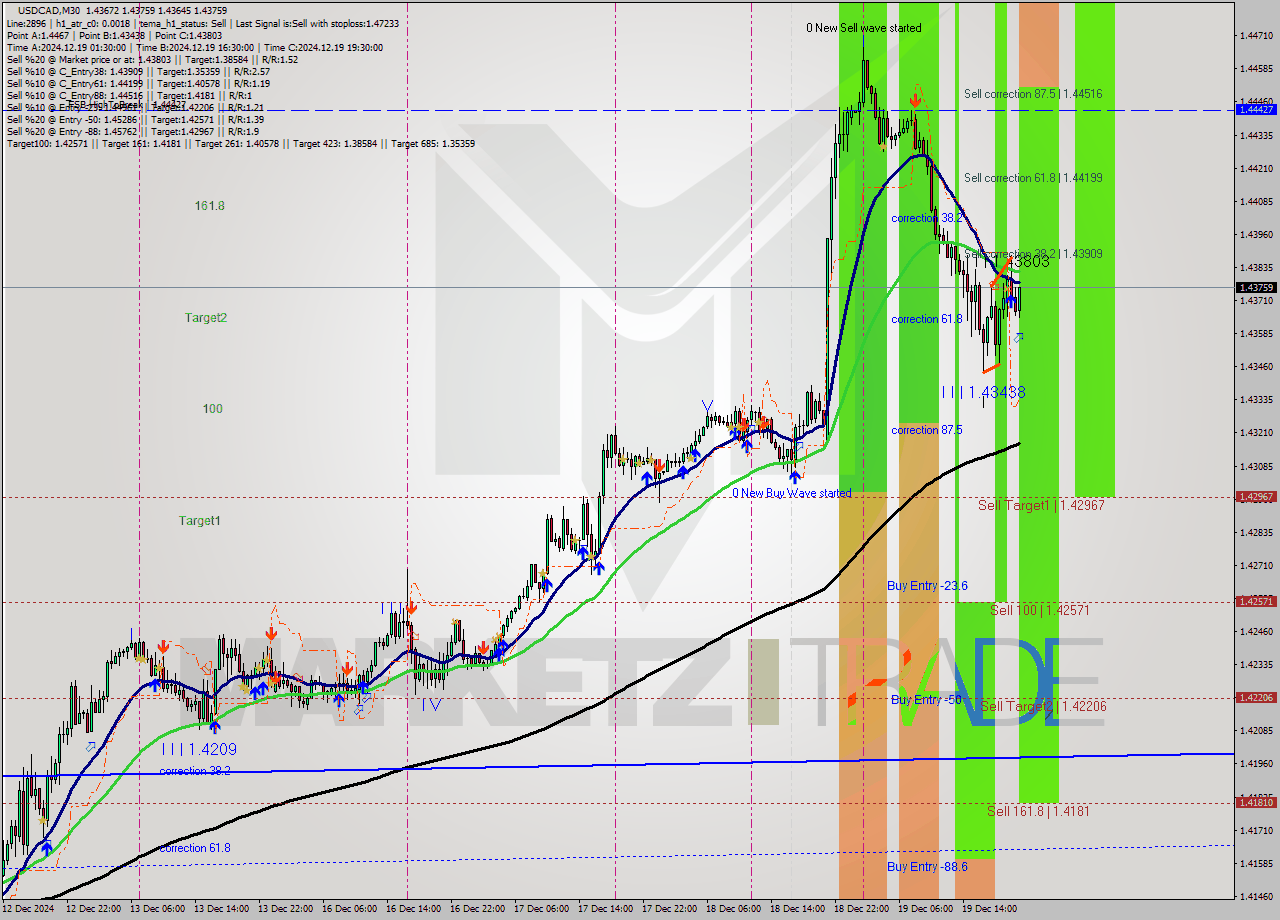Click price axis value 1.42835
Image resolution: width=1280 pixels, height=920 pixels.
pyautogui.click(x=1255, y=533)
